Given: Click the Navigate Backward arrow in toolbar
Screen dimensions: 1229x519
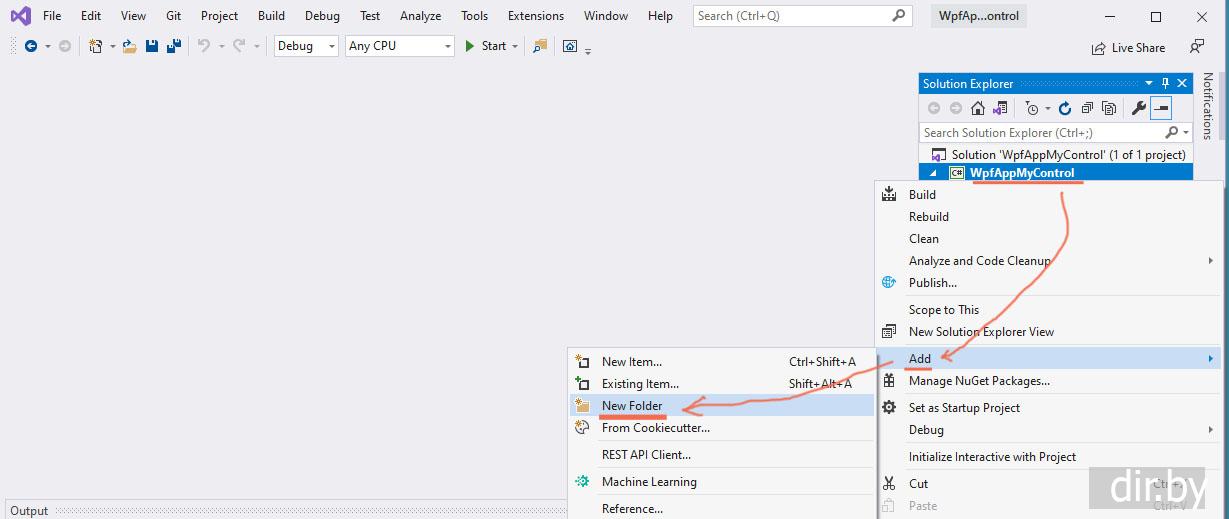Looking at the screenshot, I should (x=30, y=46).
